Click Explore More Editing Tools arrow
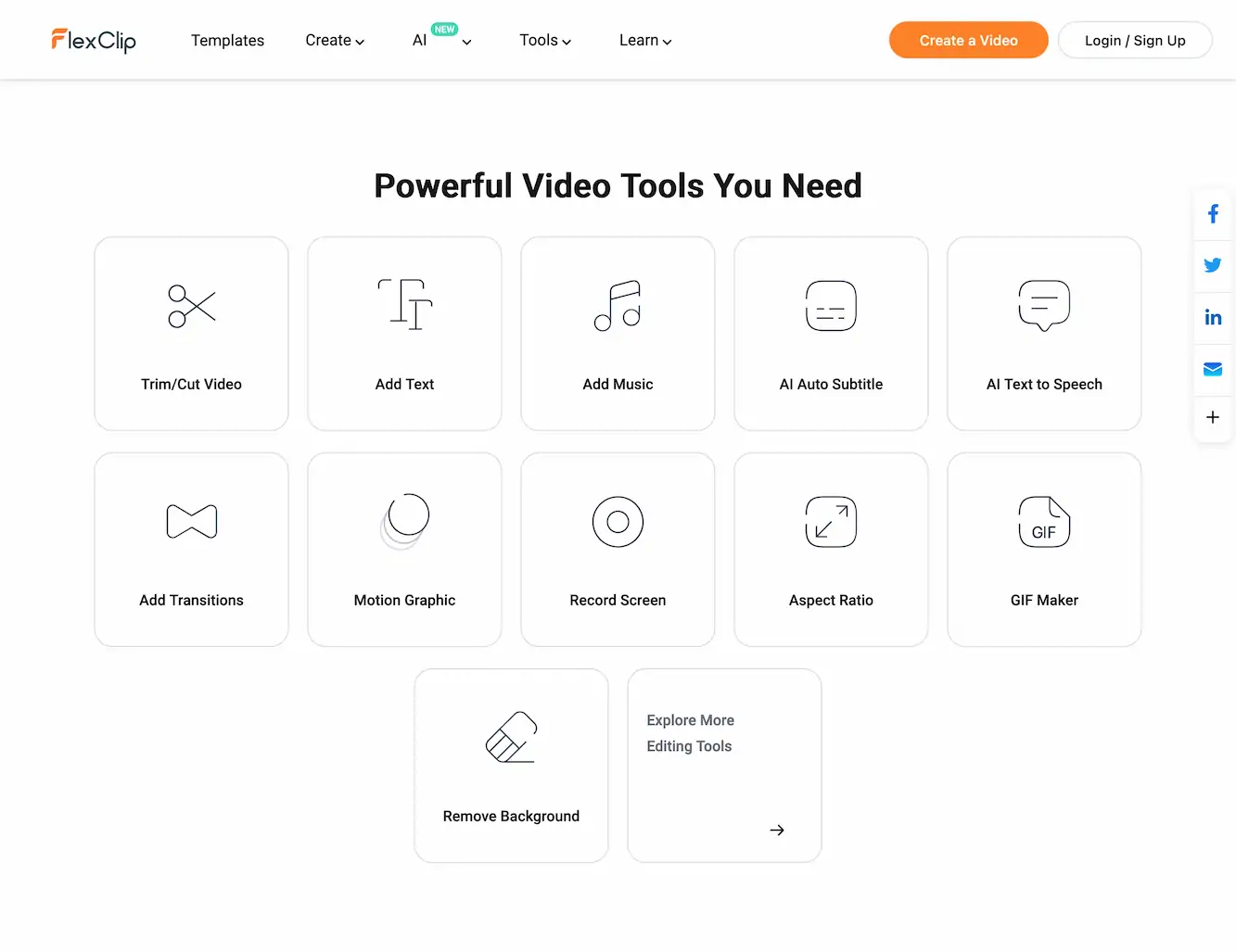This screenshot has height=952, width=1236. coord(777,830)
